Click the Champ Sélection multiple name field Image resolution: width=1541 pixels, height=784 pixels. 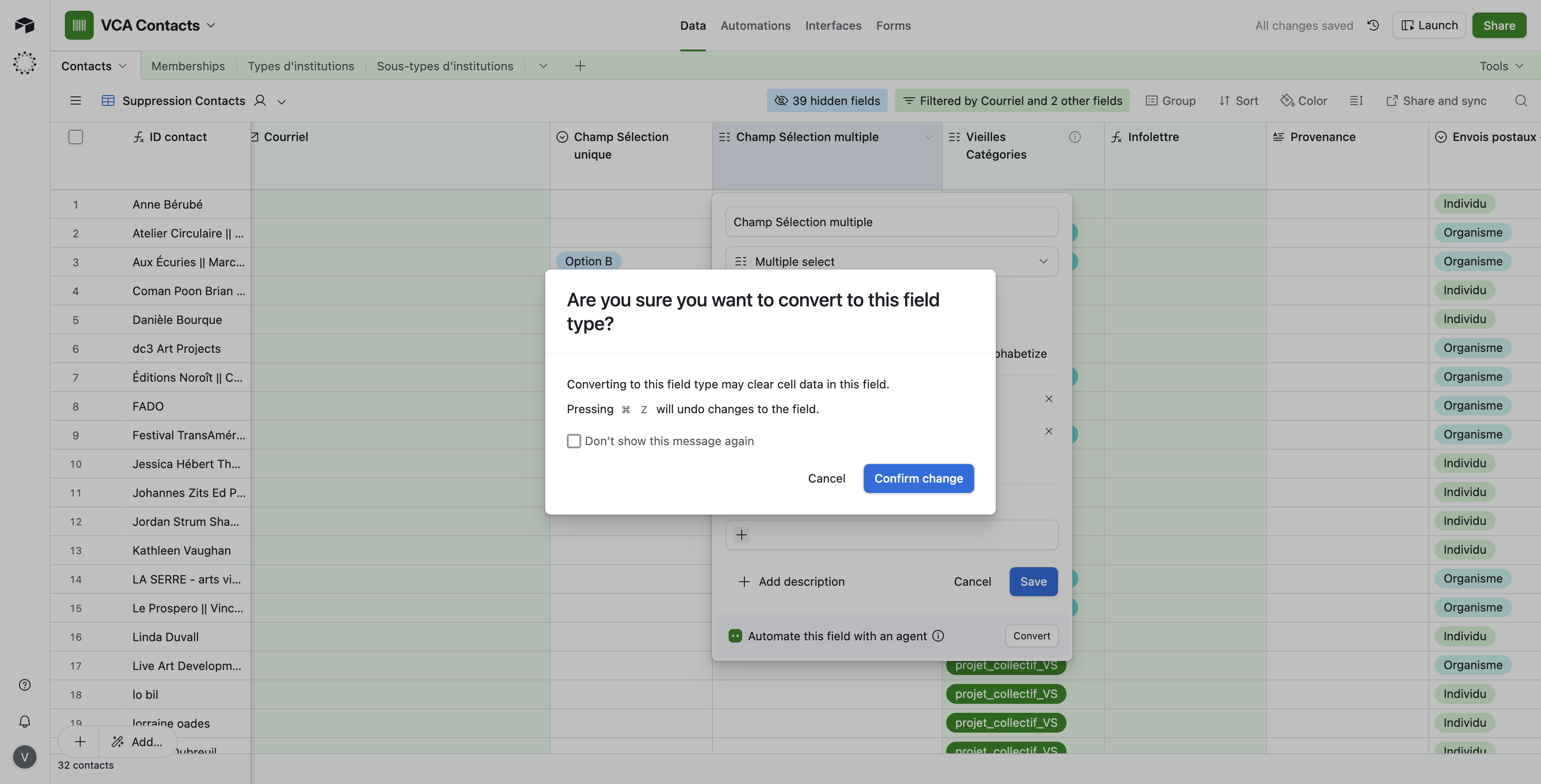click(891, 222)
